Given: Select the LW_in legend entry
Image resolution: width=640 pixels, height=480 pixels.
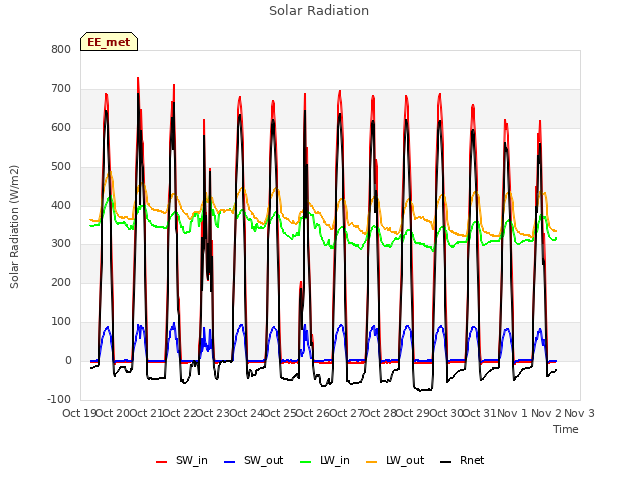Looking at the screenshot, I should click(x=325, y=460).
